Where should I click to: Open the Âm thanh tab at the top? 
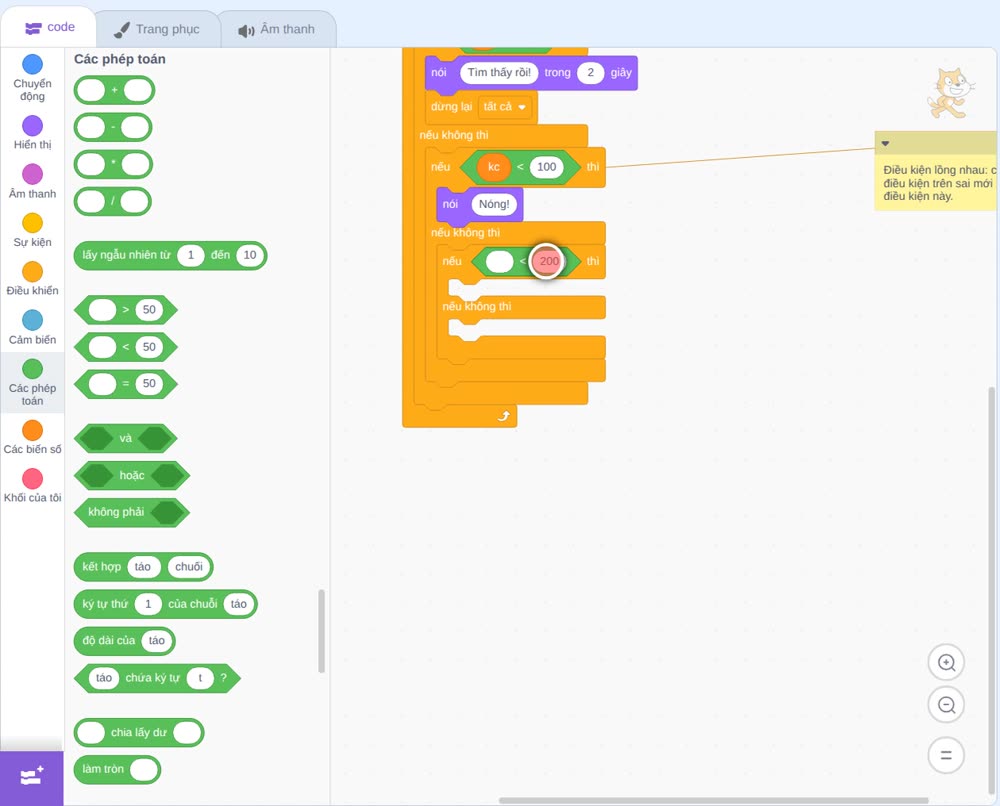[x=277, y=29]
